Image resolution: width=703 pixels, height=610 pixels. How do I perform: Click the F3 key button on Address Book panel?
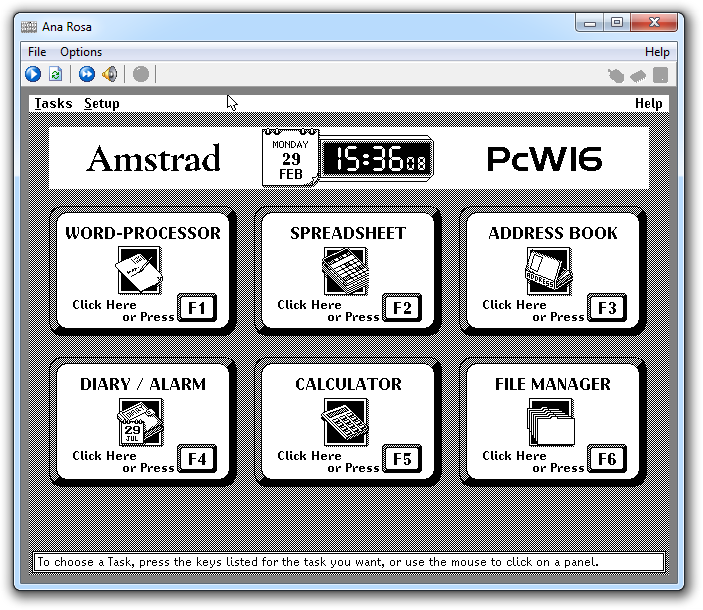(x=607, y=308)
